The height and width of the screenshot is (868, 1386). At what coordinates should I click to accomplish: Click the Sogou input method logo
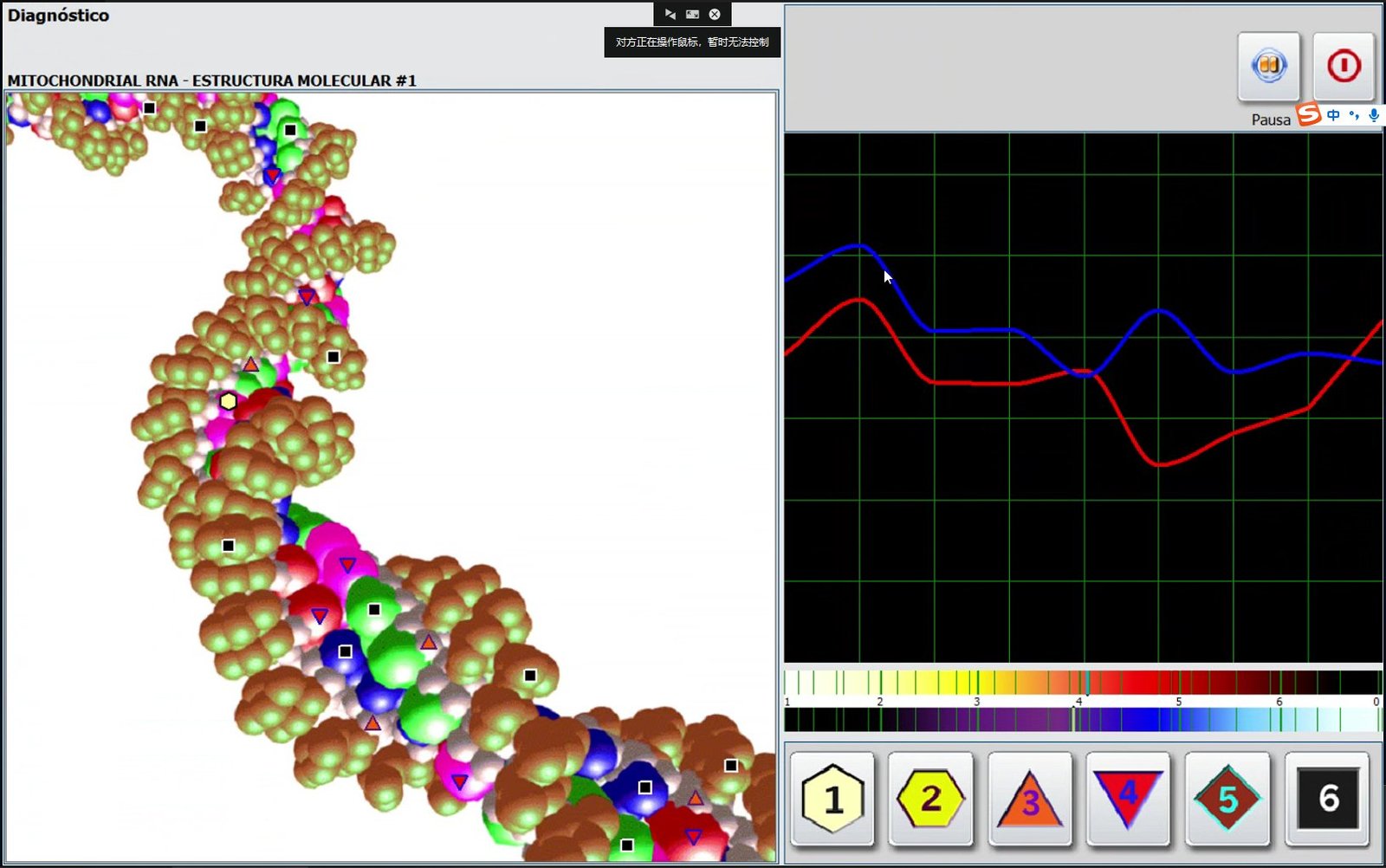(x=1308, y=114)
